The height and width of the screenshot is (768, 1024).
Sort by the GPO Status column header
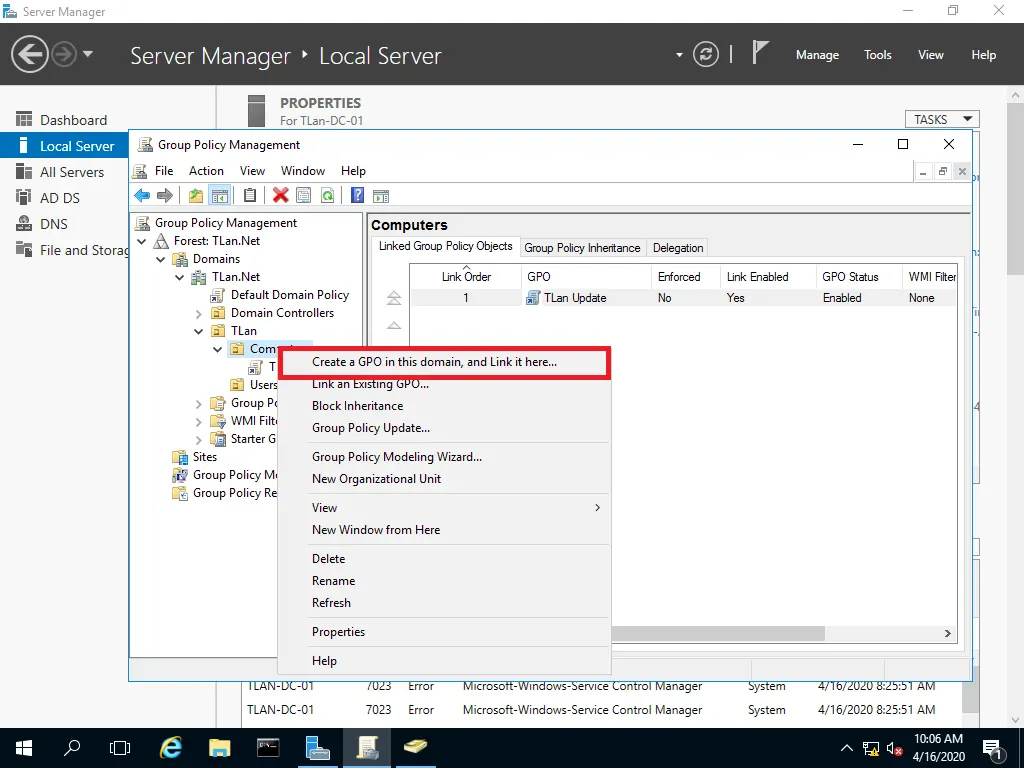coord(858,276)
